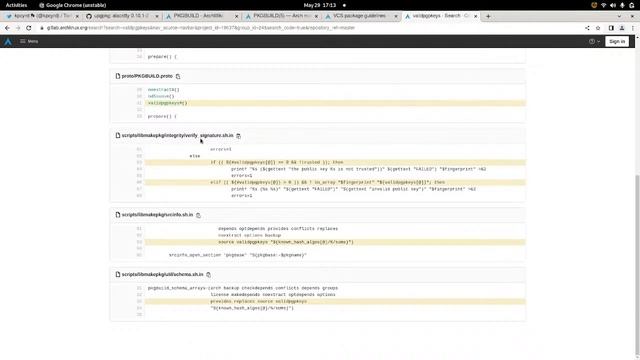The image size is (640, 360).
Task: Click the page vertical scrollbar thumb
Action: 637,265
